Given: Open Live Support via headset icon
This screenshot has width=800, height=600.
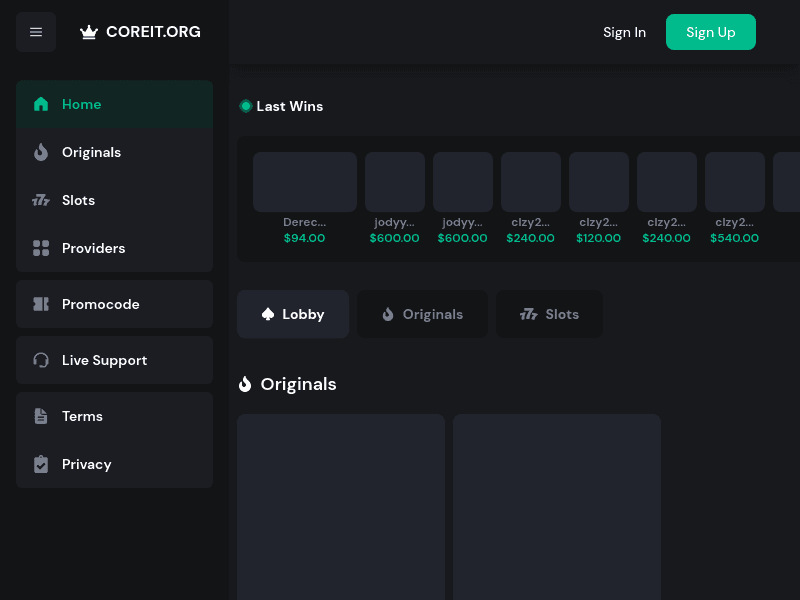Looking at the screenshot, I should pos(41,360).
